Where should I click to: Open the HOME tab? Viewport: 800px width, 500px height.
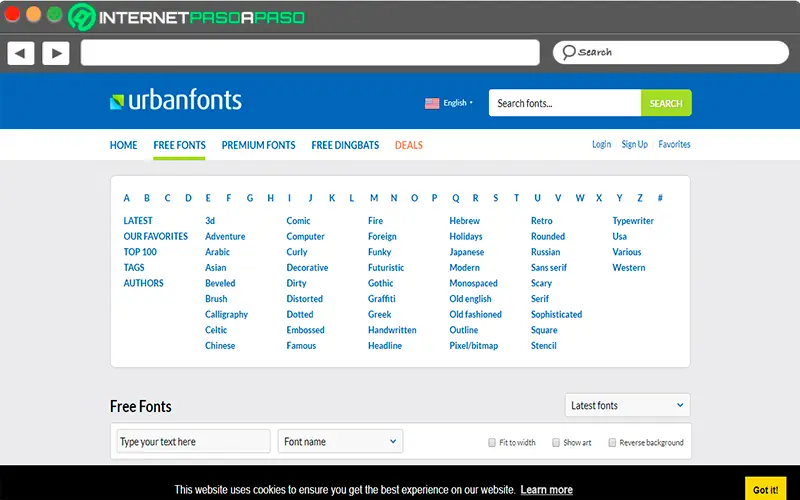pyautogui.click(x=123, y=145)
